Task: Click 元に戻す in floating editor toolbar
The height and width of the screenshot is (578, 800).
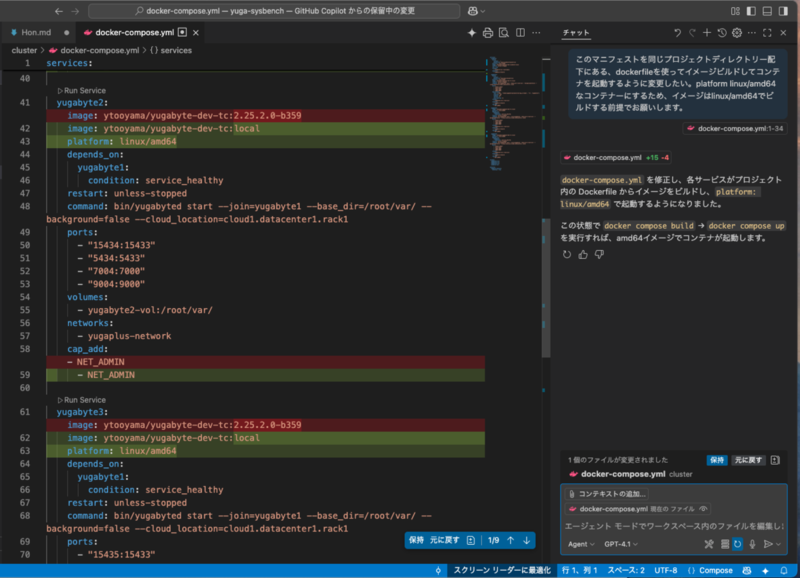Action: coord(444,540)
